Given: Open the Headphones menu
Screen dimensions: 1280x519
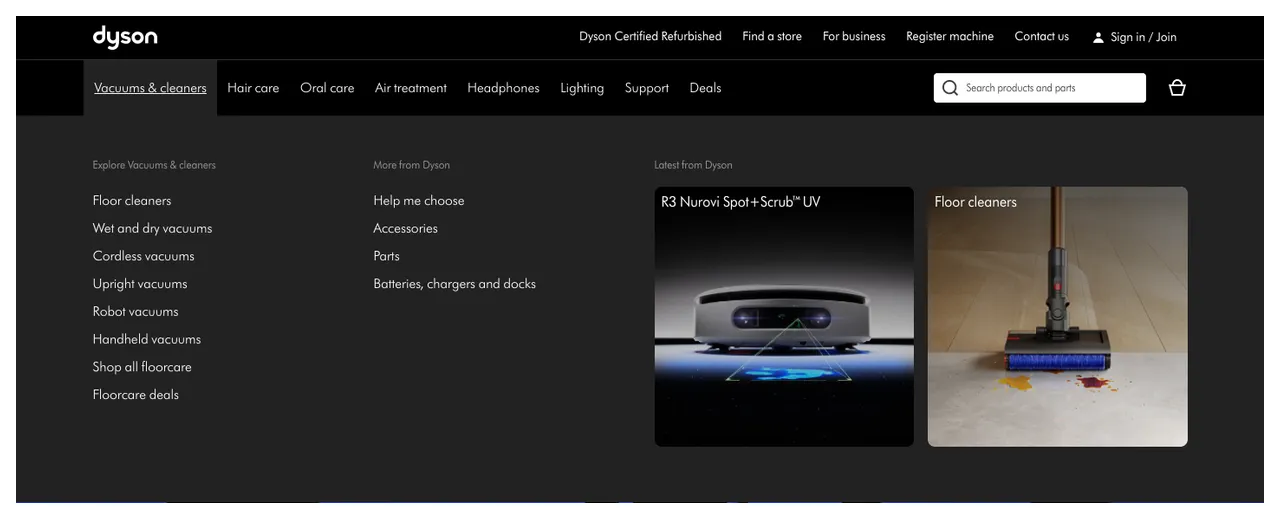Looking at the screenshot, I should (x=503, y=88).
